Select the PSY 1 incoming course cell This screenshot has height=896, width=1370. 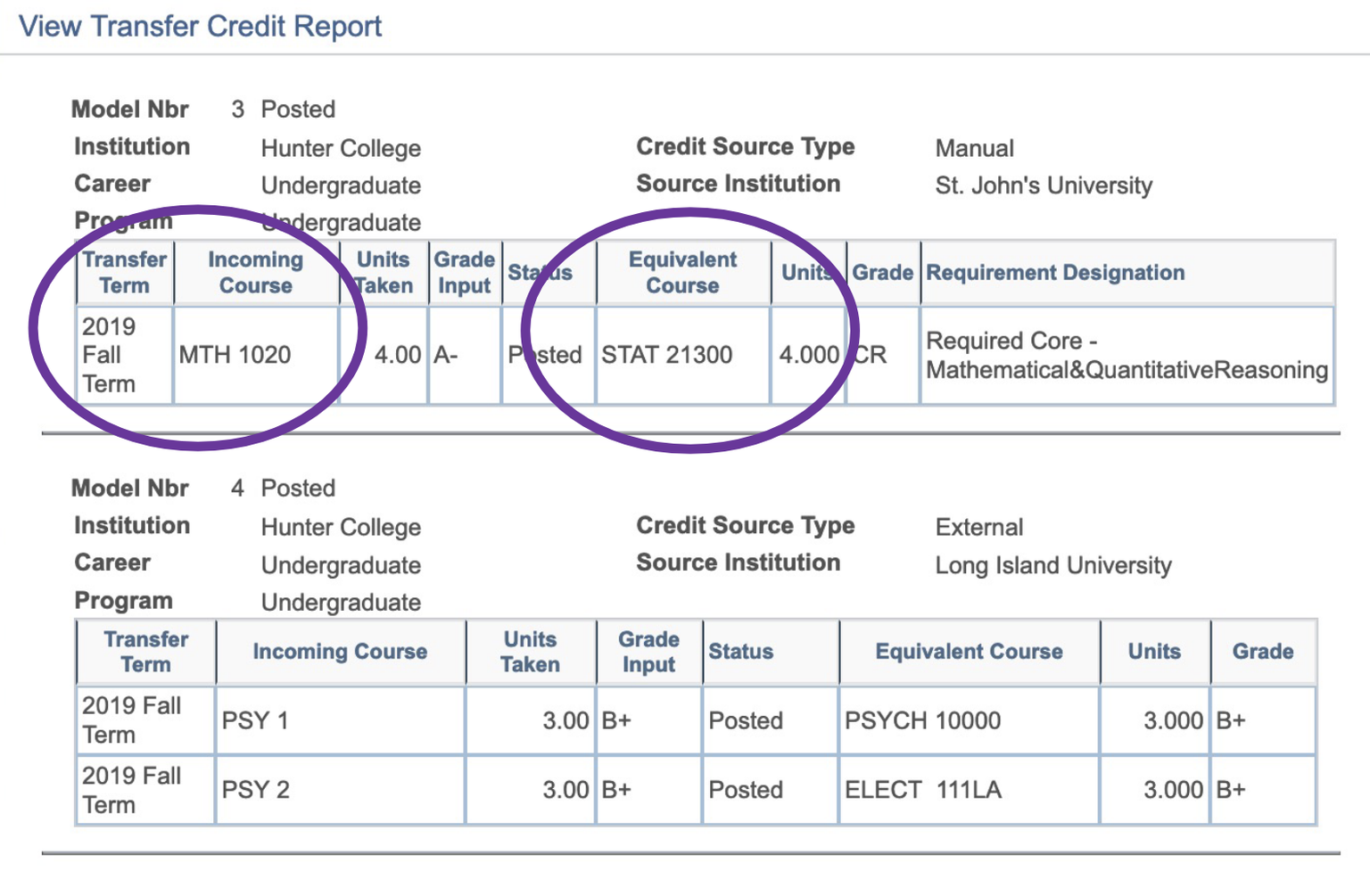[x=255, y=720]
